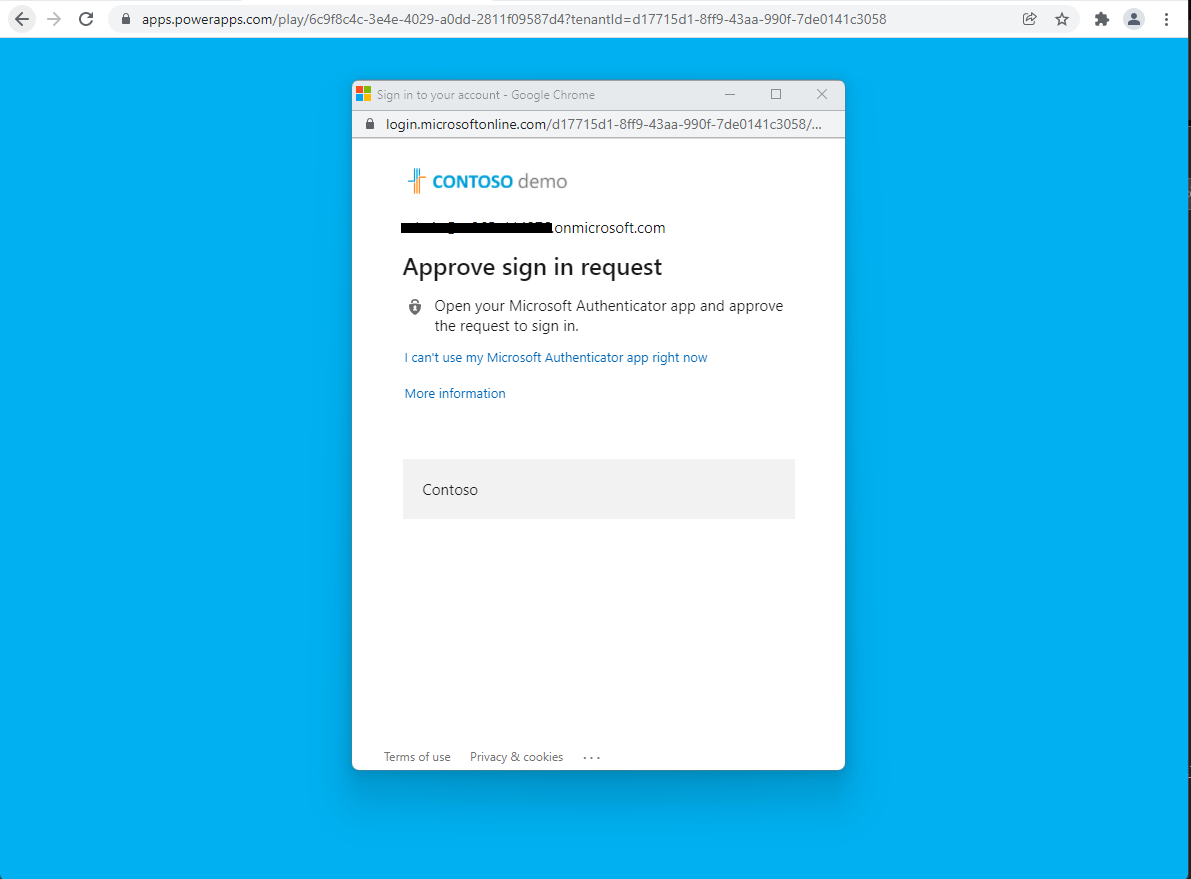The image size is (1191, 879).
Task: Expand the ellipsis menu in the sign-in footer
Action: click(591, 757)
